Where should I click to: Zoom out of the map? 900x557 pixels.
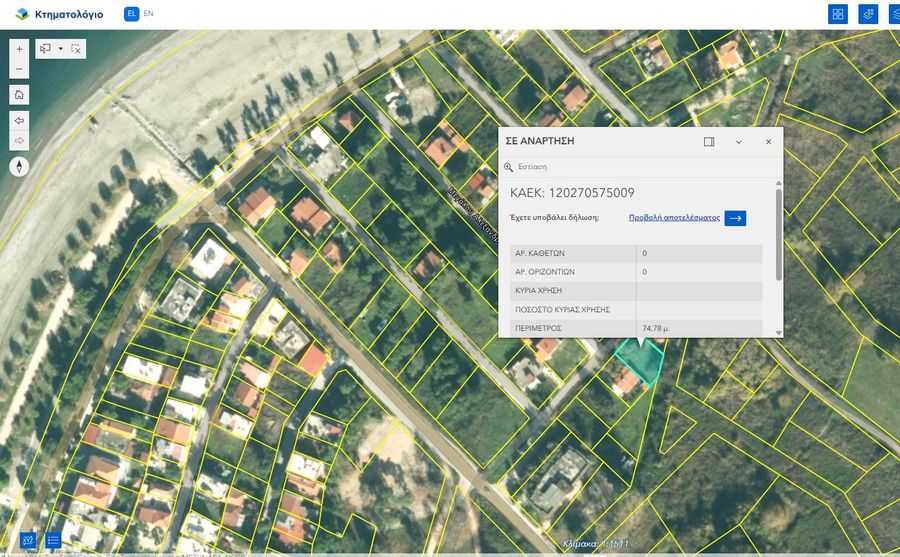(19, 70)
